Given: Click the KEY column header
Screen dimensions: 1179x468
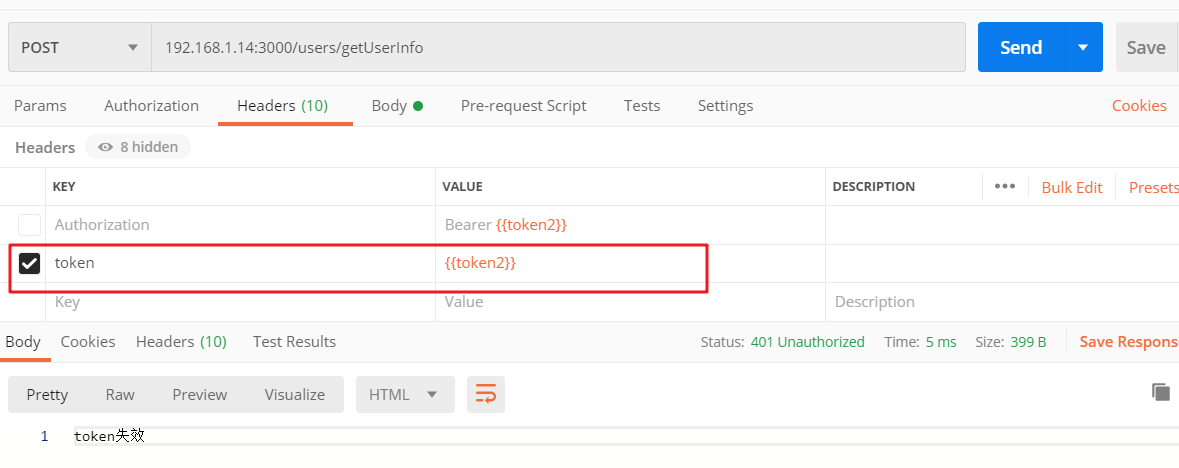Looking at the screenshot, I should pyautogui.click(x=64, y=187).
